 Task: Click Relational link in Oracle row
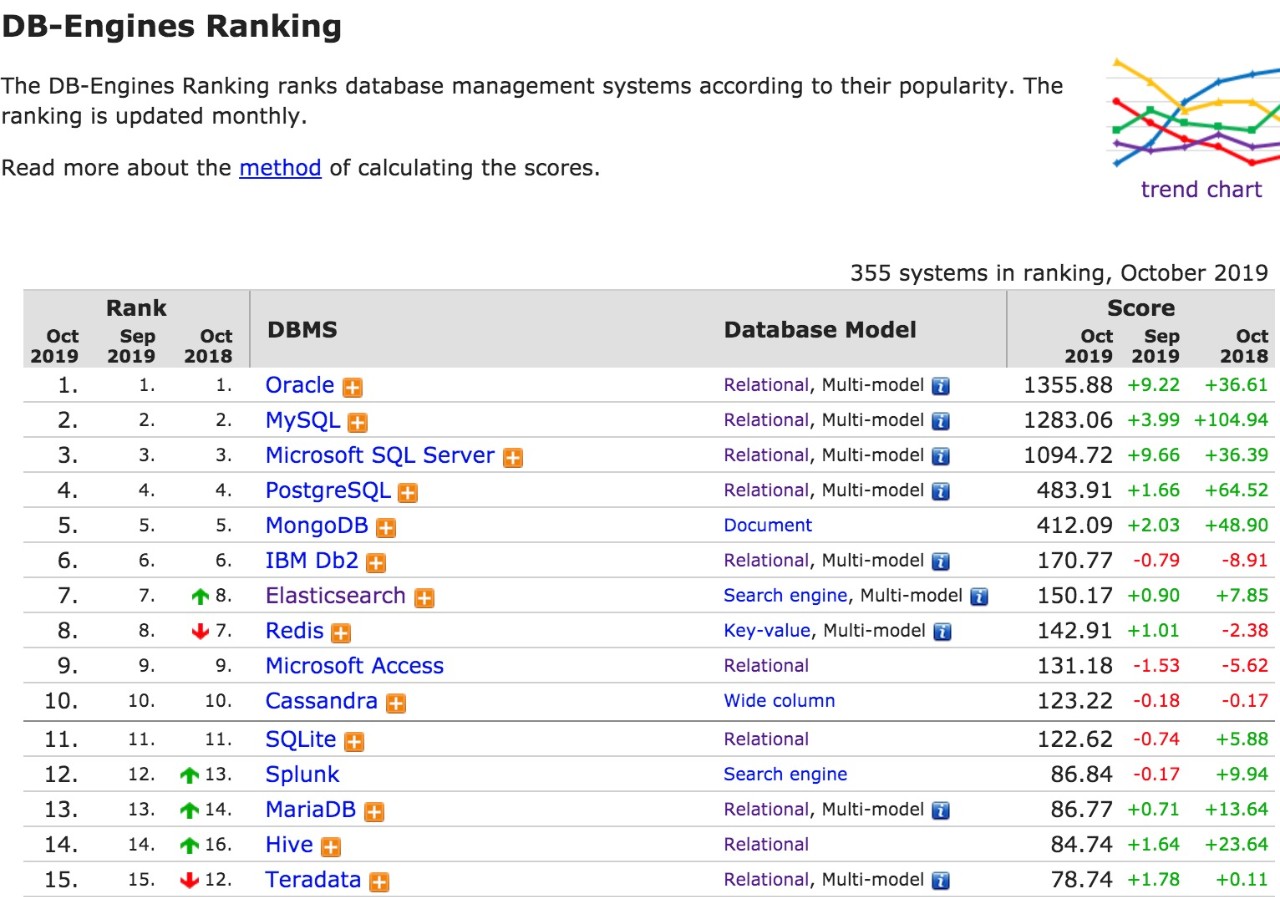click(x=767, y=385)
